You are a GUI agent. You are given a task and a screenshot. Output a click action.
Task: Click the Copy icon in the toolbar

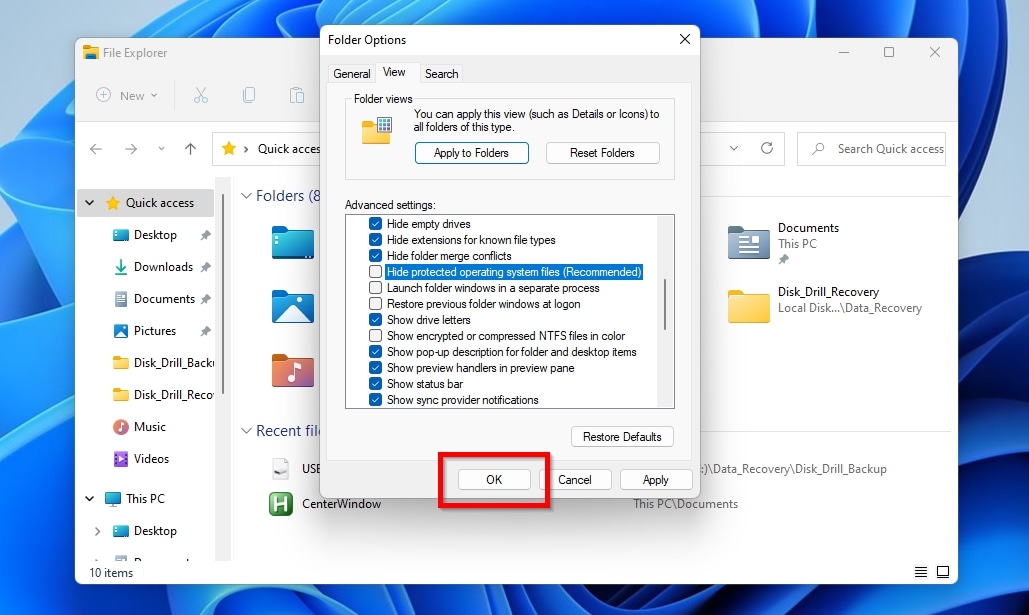tap(250, 94)
